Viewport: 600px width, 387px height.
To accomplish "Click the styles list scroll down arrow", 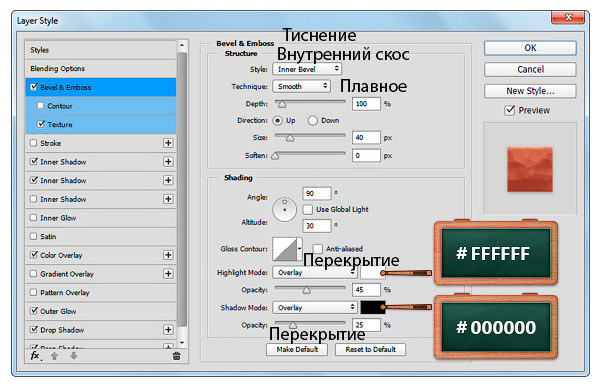I will (x=182, y=343).
